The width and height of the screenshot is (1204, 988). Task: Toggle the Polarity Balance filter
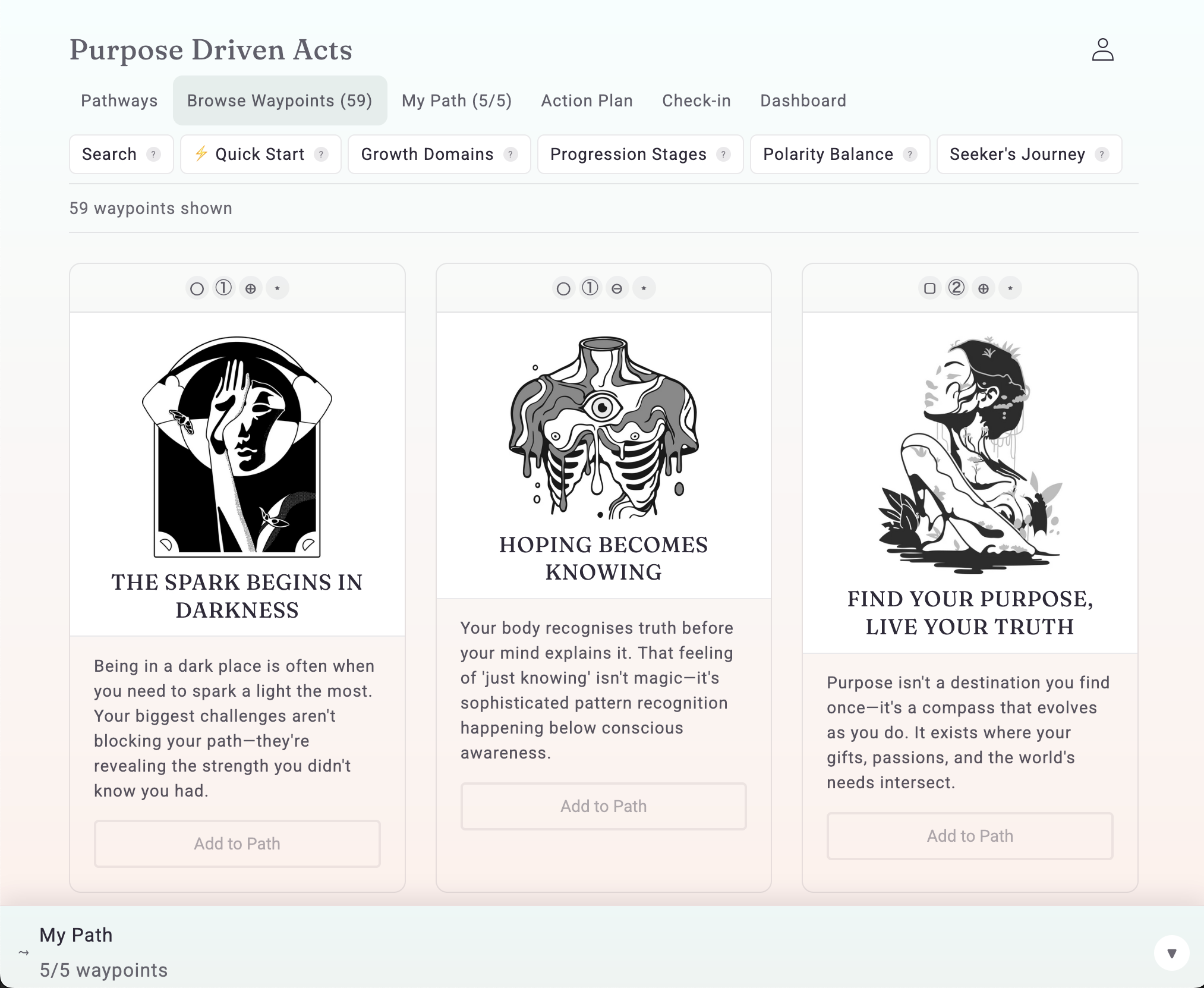[x=828, y=155]
